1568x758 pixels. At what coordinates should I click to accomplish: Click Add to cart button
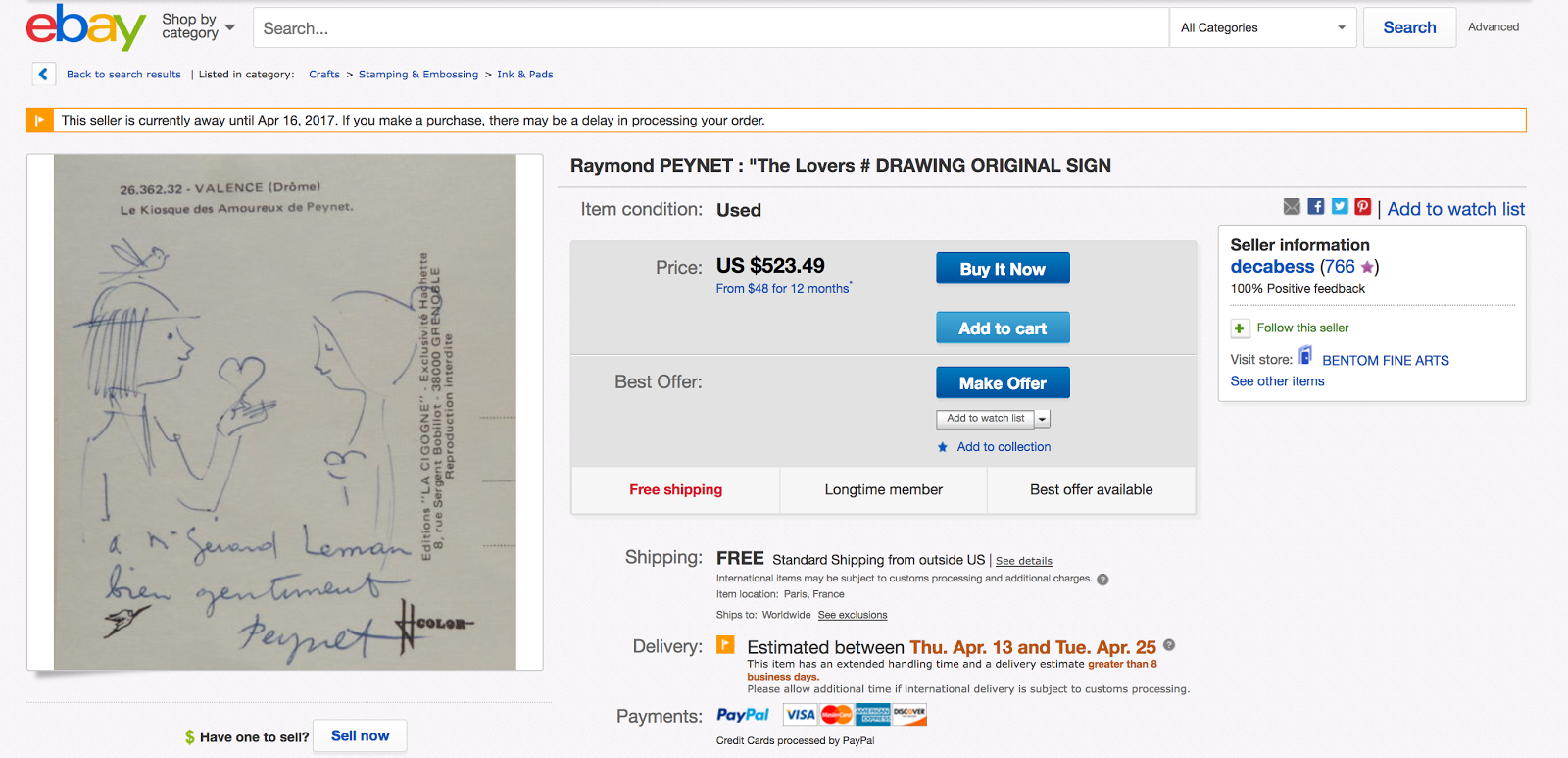click(x=1003, y=328)
